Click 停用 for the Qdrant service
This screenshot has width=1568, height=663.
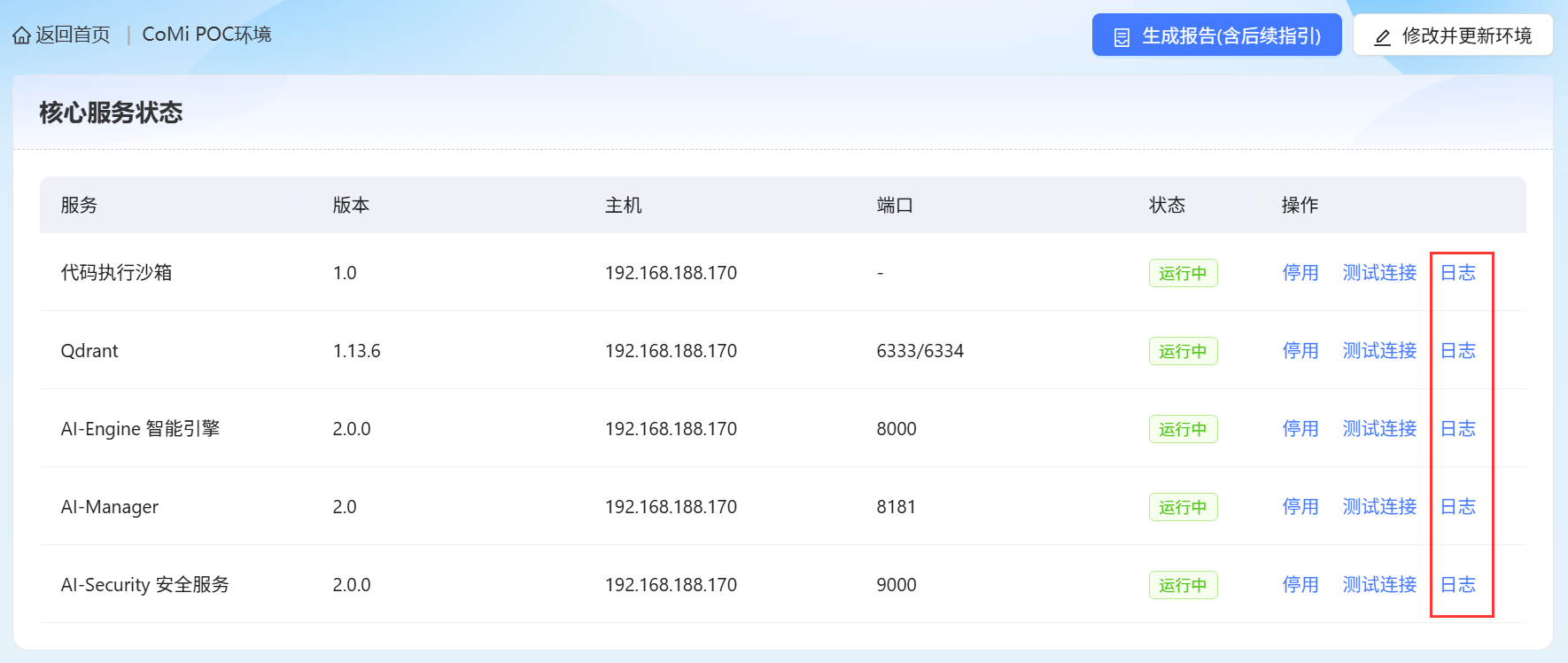click(x=1300, y=351)
